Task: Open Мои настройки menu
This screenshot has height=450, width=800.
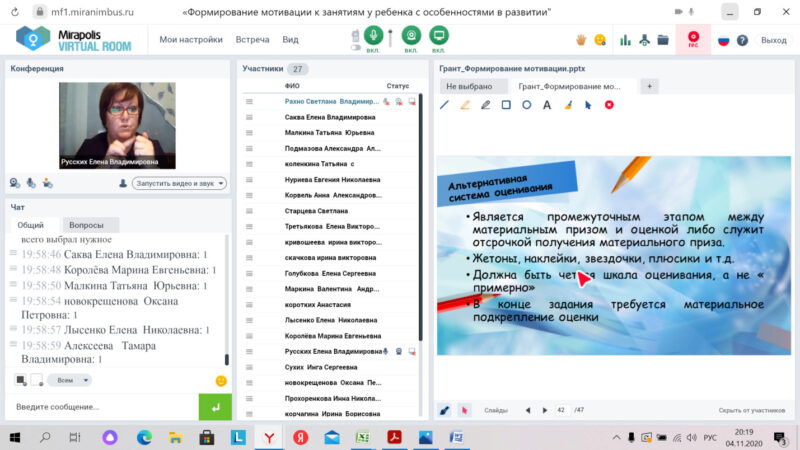Action: (191, 39)
